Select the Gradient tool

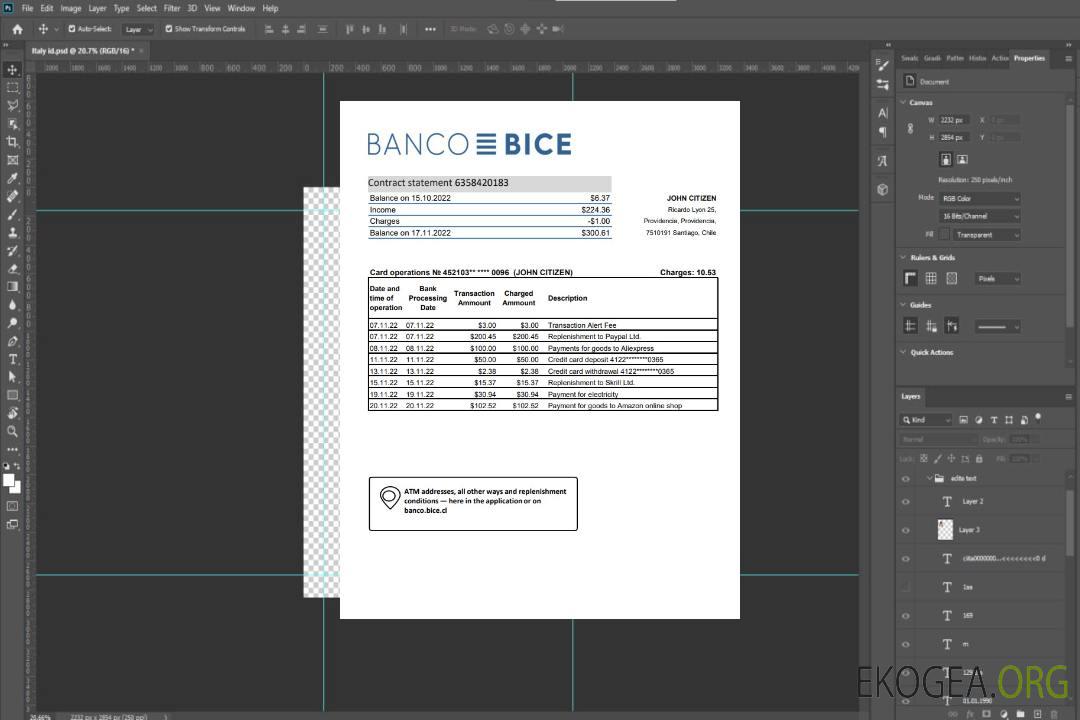tap(12, 287)
